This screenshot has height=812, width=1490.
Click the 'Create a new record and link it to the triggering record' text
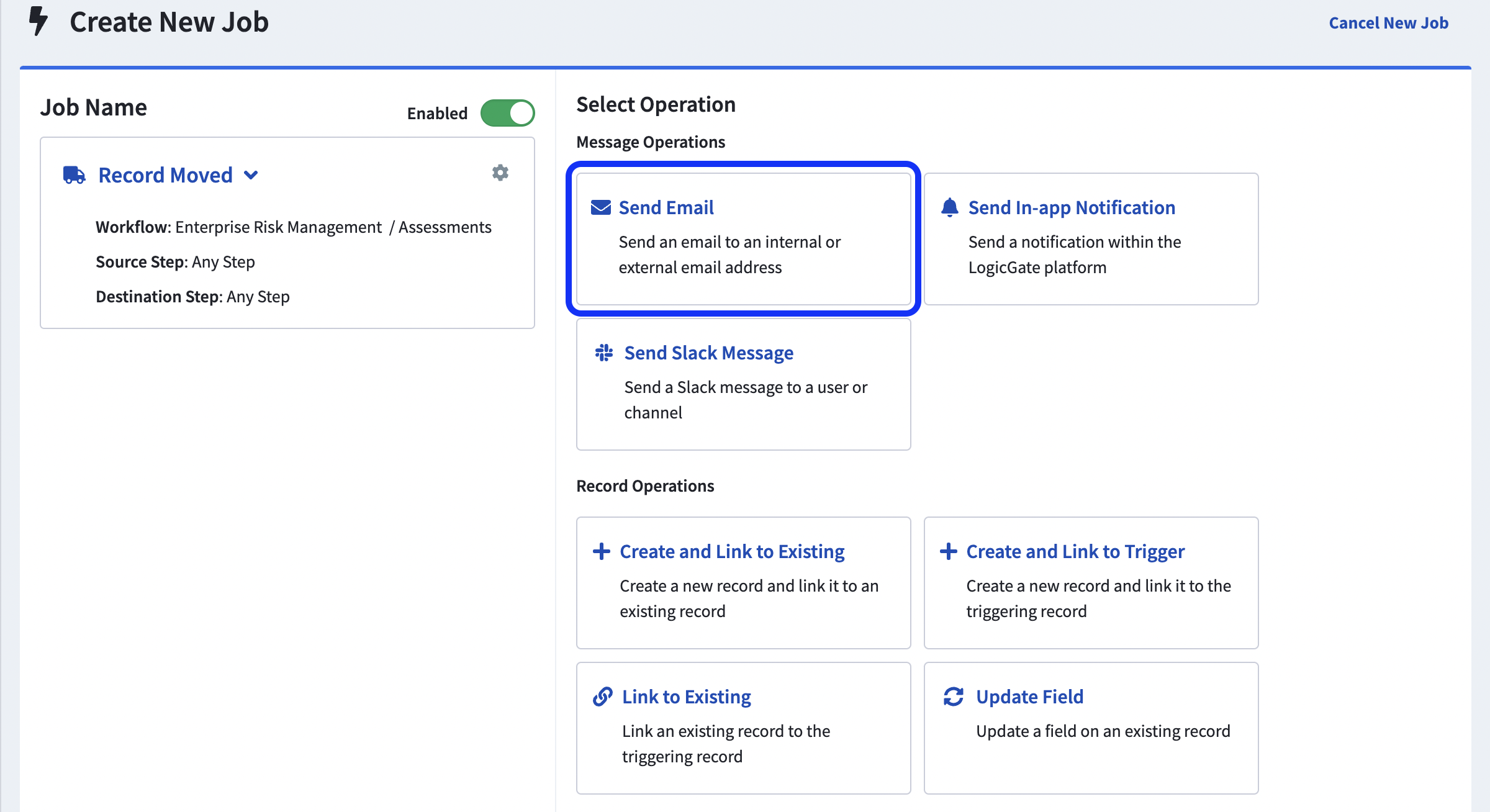click(x=1099, y=598)
